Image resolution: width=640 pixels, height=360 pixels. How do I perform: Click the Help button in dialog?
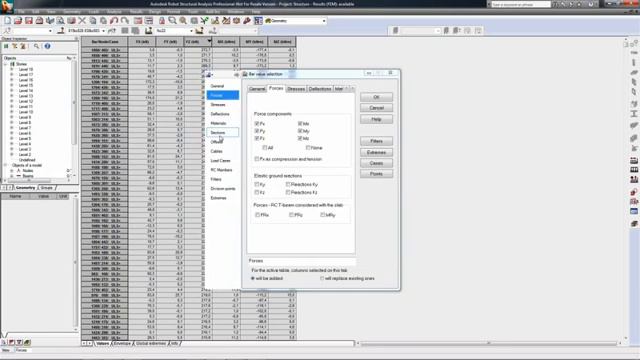pyautogui.click(x=376, y=119)
